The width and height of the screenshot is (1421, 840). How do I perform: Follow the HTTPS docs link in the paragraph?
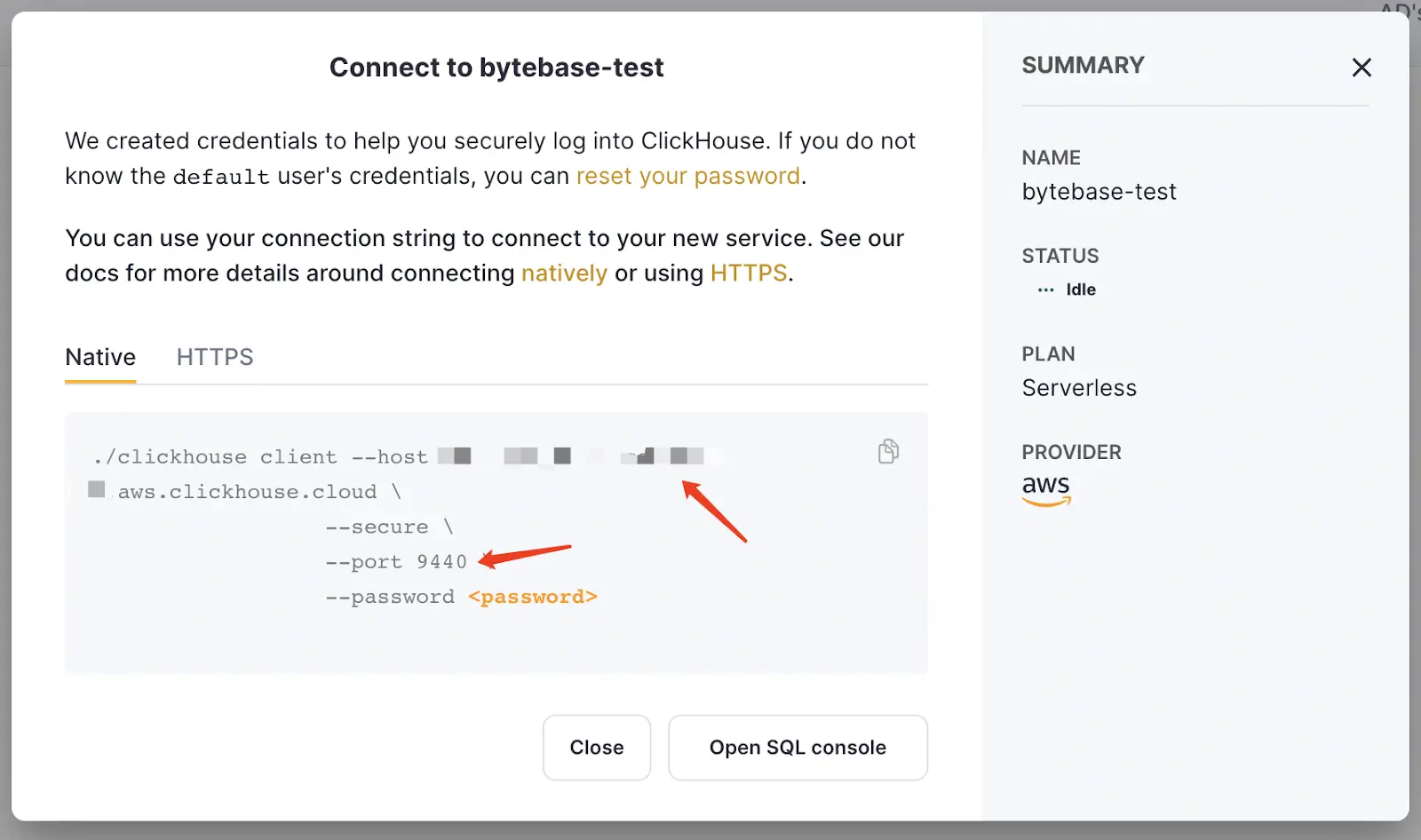[x=749, y=273]
